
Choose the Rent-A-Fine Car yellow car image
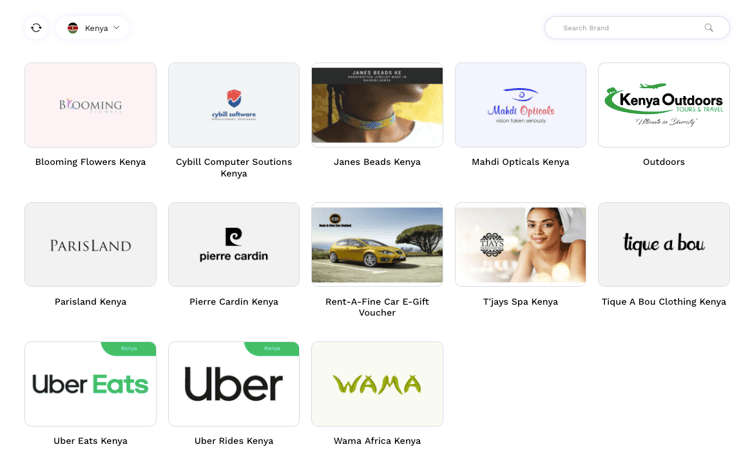(x=377, y=244)
